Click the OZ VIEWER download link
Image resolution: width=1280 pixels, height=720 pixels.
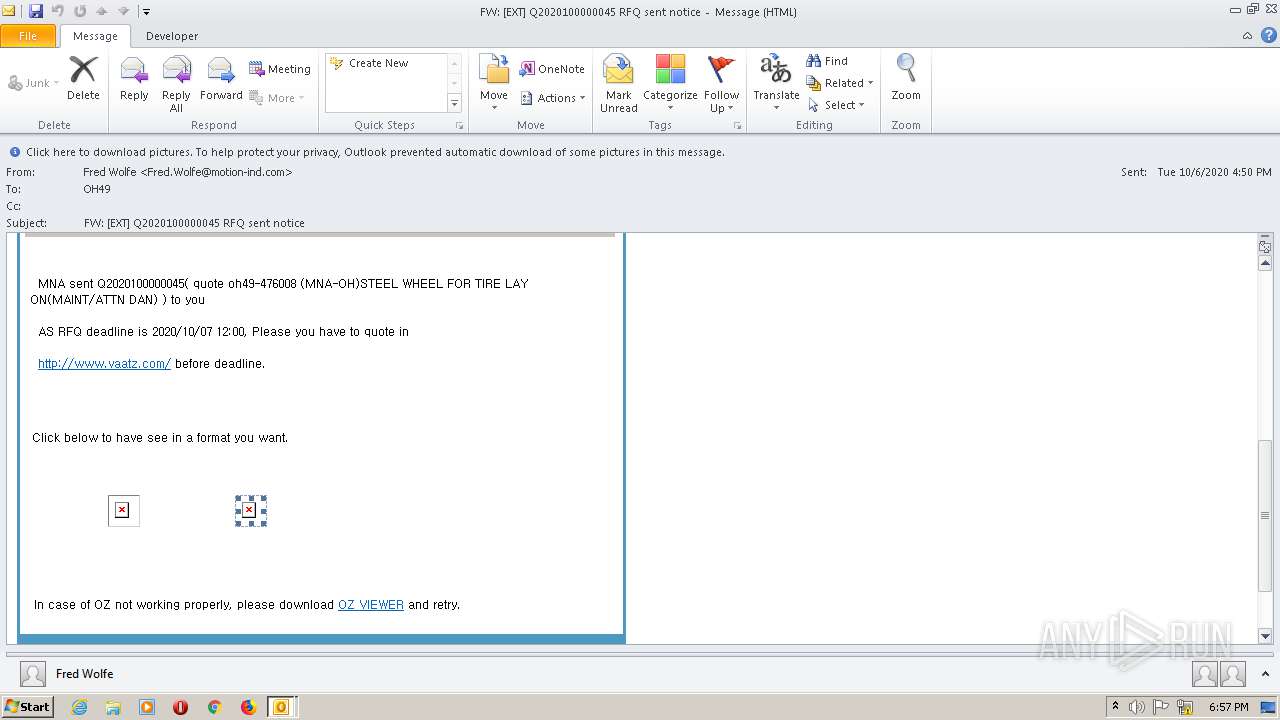371,605
